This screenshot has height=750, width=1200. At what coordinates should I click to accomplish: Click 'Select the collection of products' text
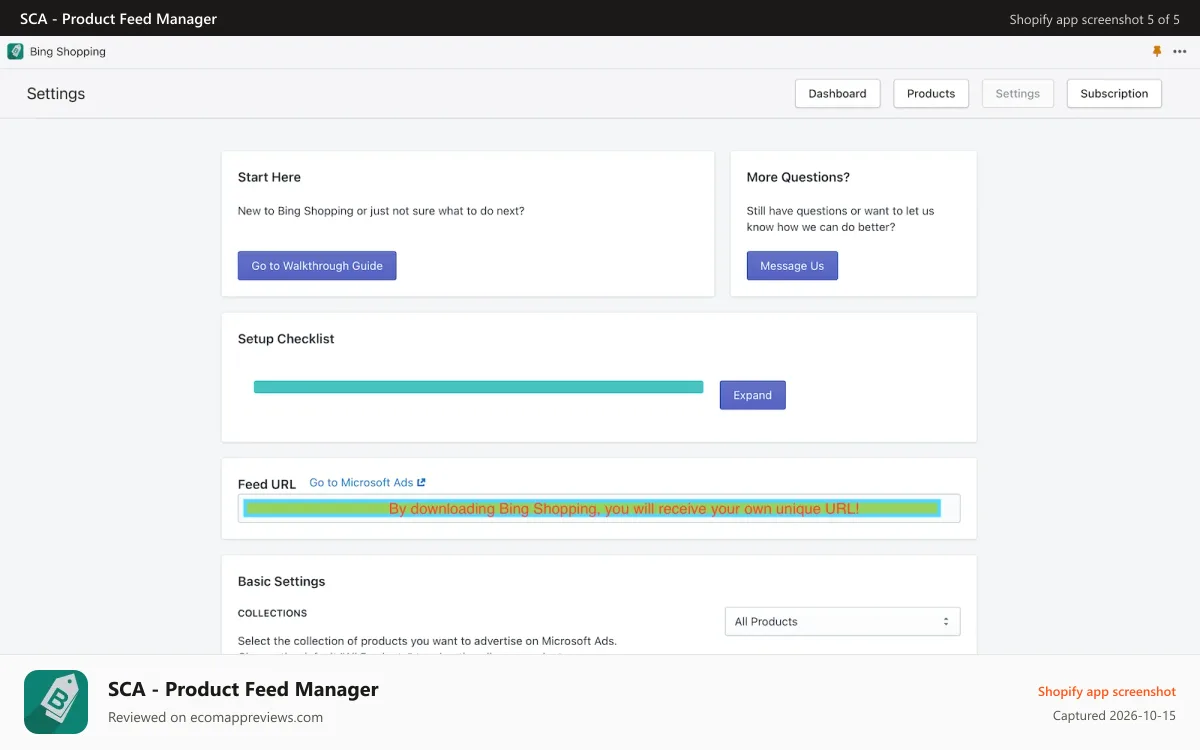(x=427, y=640)
